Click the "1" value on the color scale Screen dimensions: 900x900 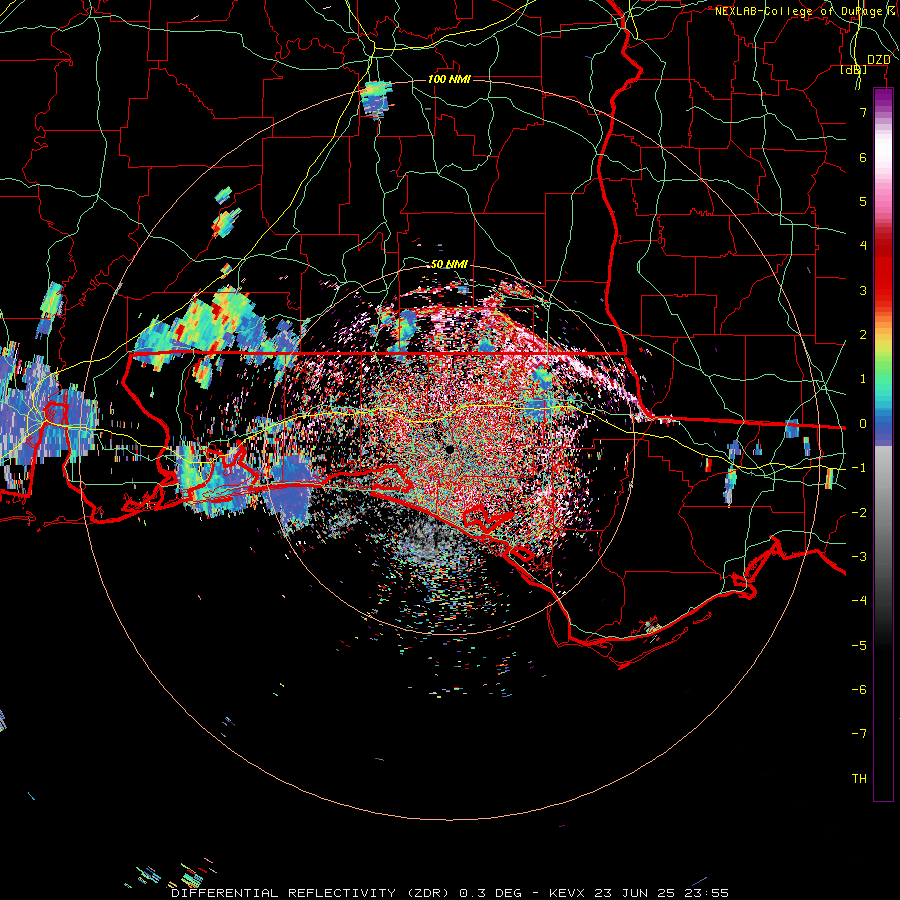[863, 379]
